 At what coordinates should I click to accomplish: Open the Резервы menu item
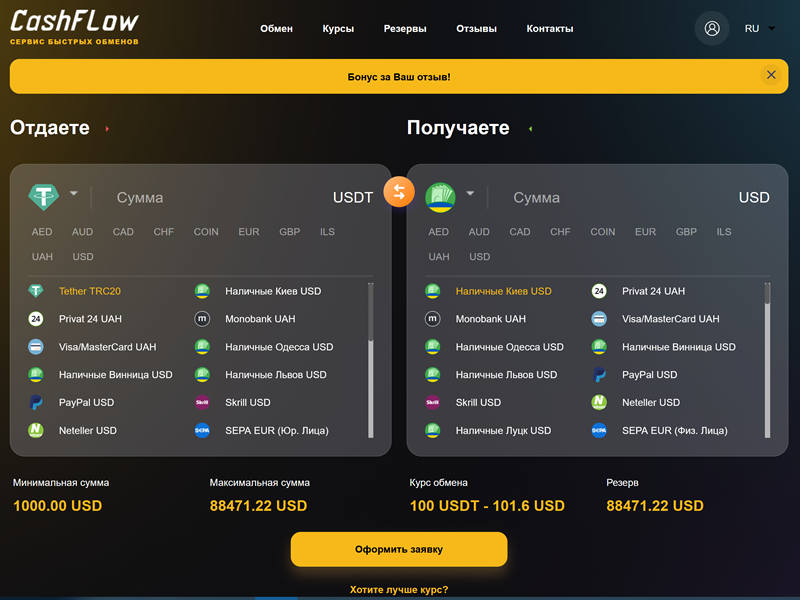405,29
